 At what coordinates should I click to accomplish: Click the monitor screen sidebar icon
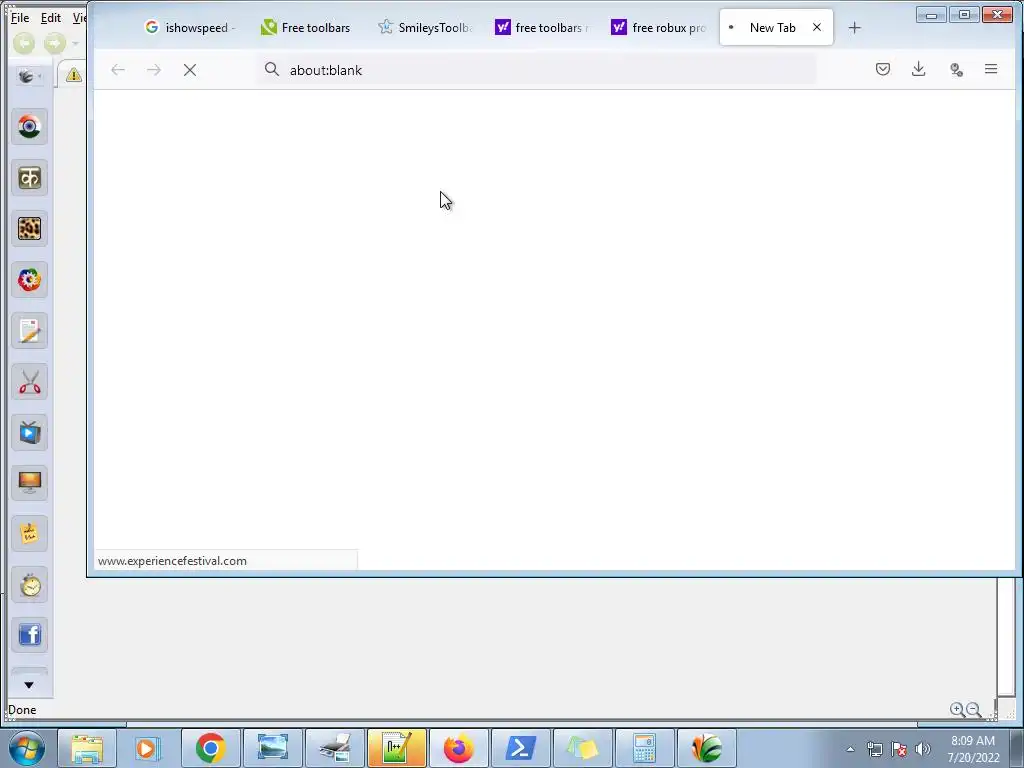[29, 483]
